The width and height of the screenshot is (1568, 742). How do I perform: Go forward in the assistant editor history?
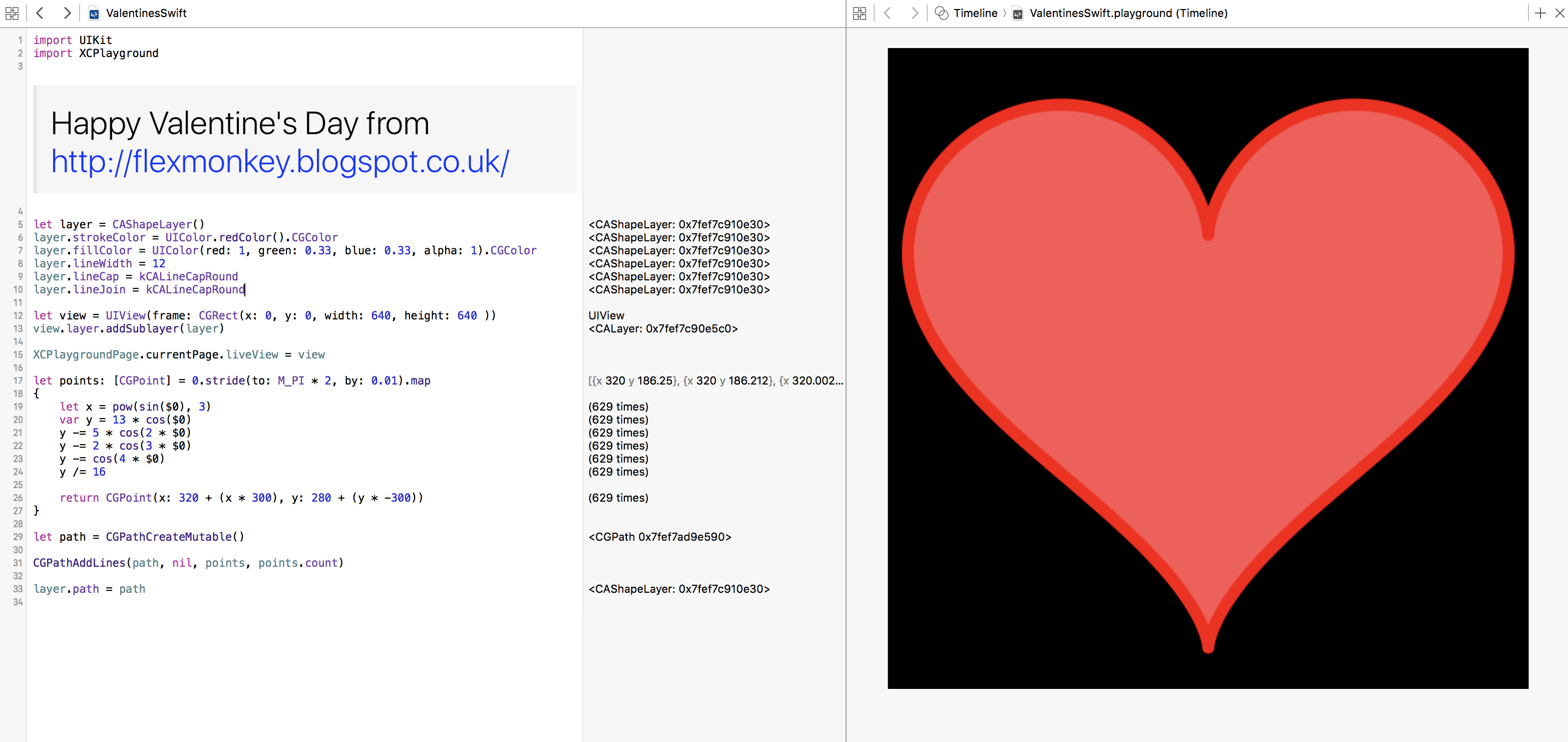tap(914, 13)
